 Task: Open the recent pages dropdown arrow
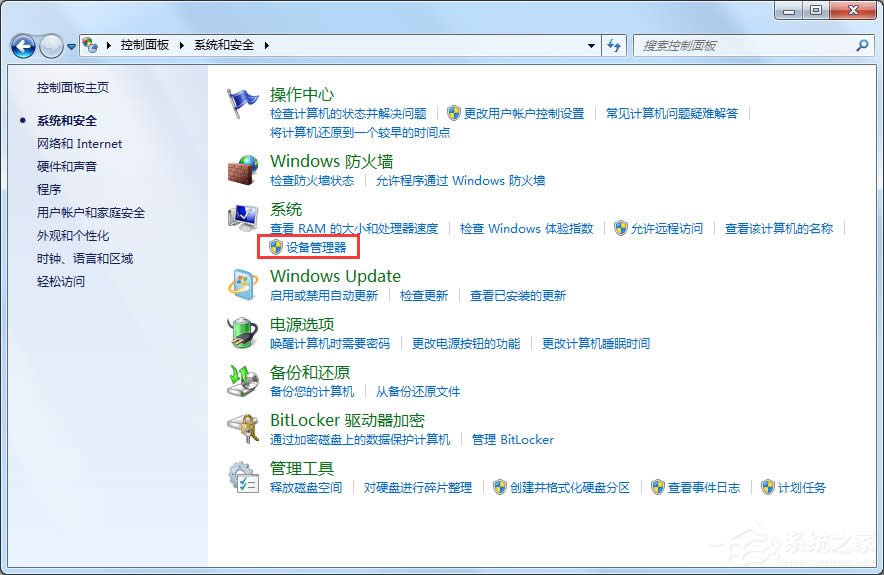(x=71, y=47)
